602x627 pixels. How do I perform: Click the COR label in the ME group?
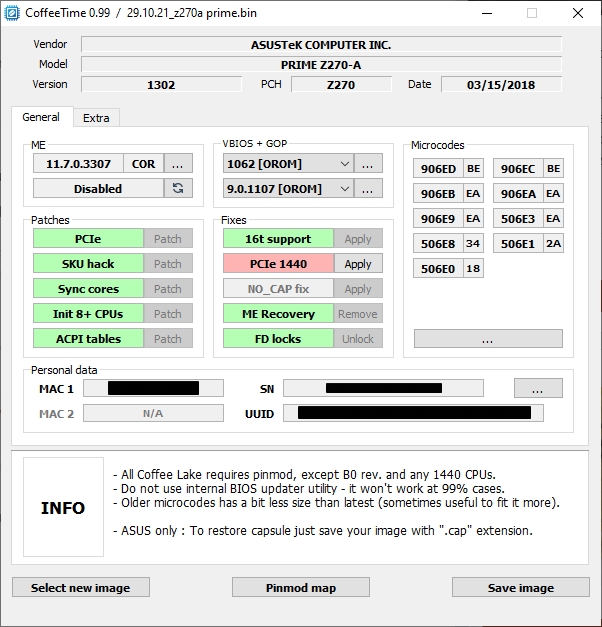143,164
